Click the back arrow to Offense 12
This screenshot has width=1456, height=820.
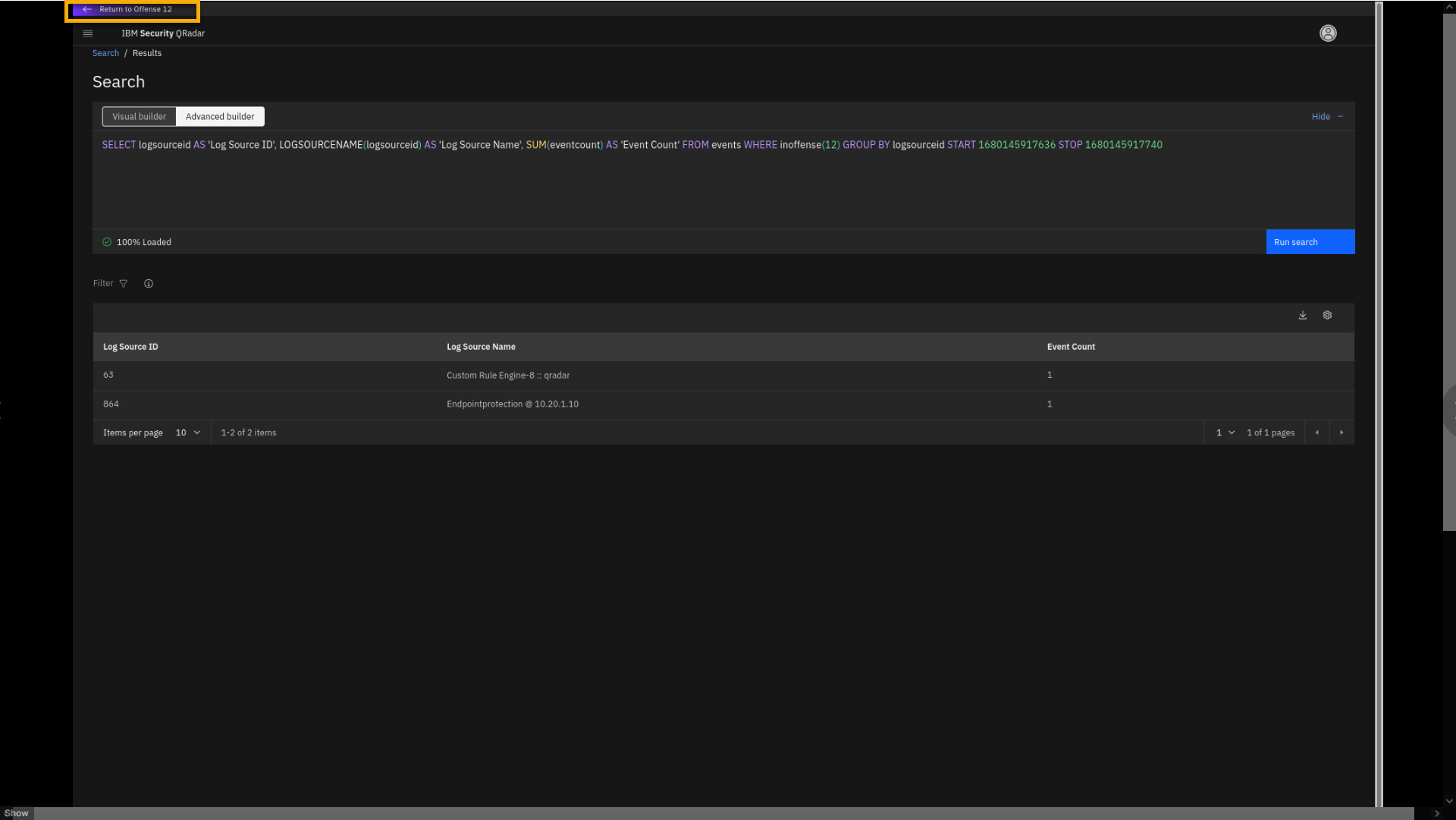tap(87, 10)
